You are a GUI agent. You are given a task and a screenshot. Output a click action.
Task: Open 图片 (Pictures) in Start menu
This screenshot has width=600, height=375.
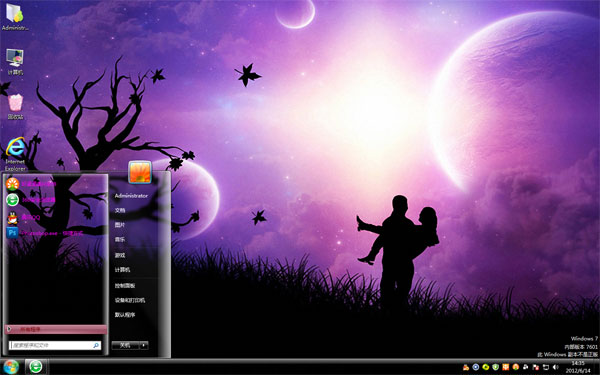[120, 225]
